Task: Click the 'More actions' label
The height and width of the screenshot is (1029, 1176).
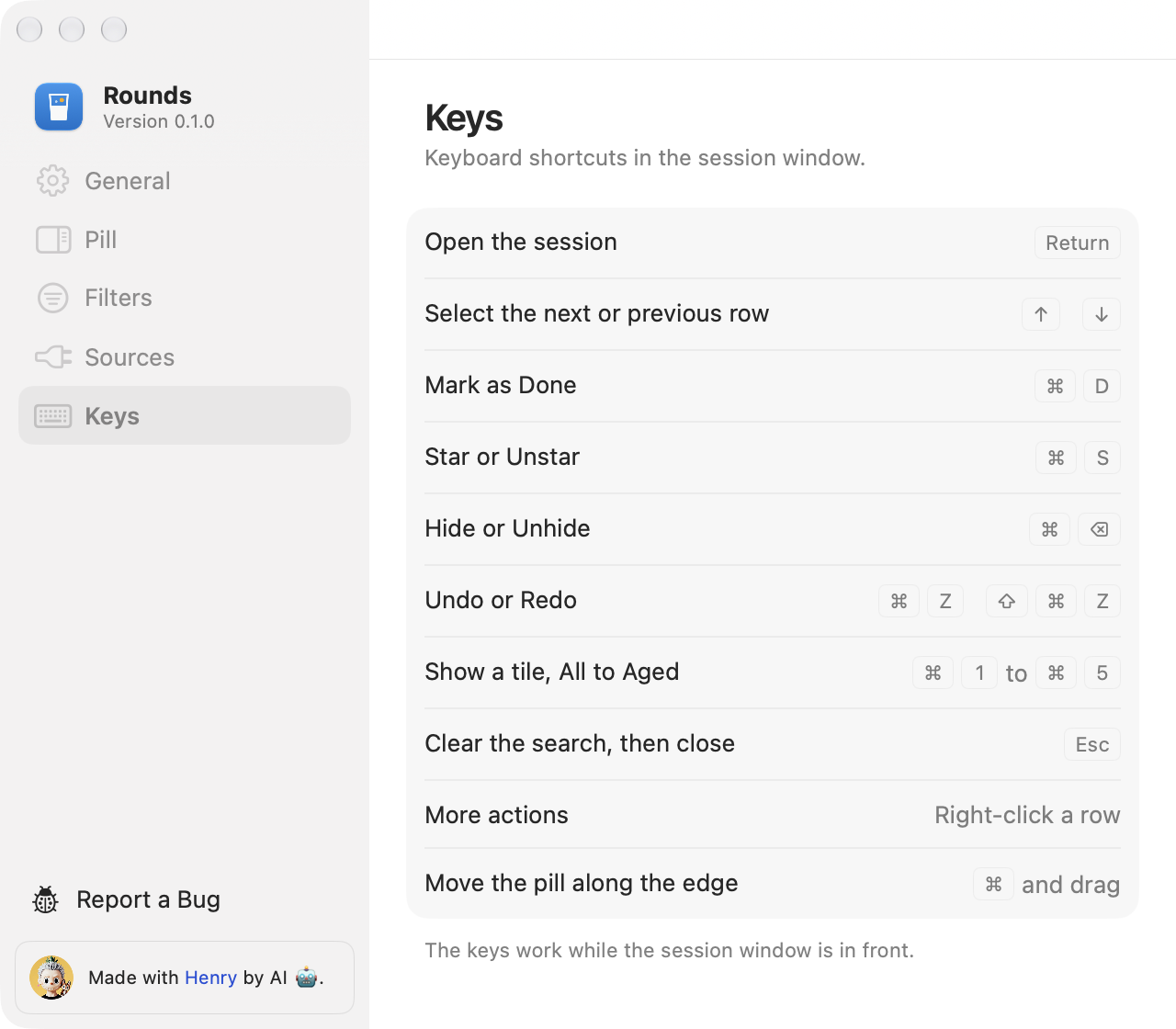Action: (x=496, y=815)
